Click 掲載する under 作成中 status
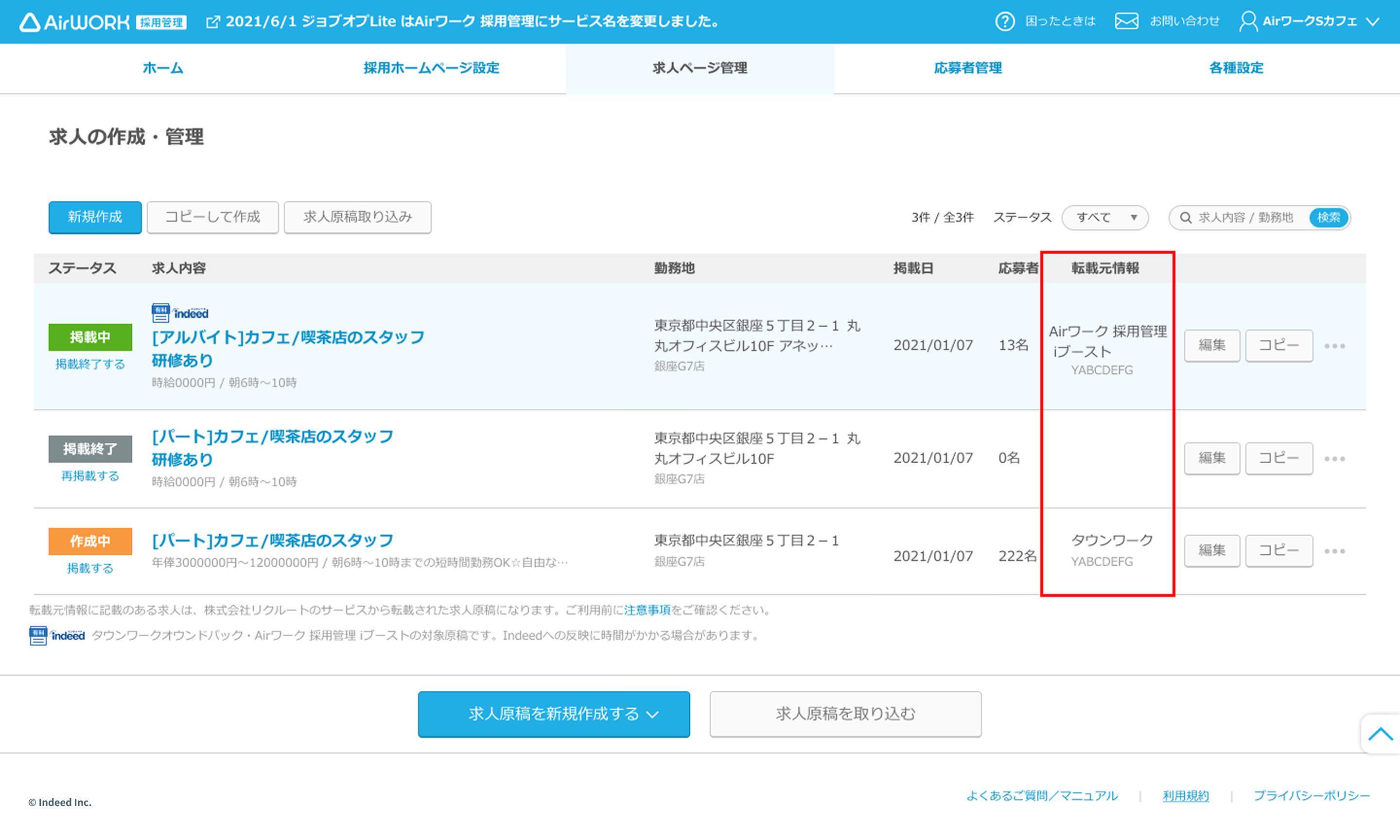The image size is (1400, 840). click(x=90, y=568)
